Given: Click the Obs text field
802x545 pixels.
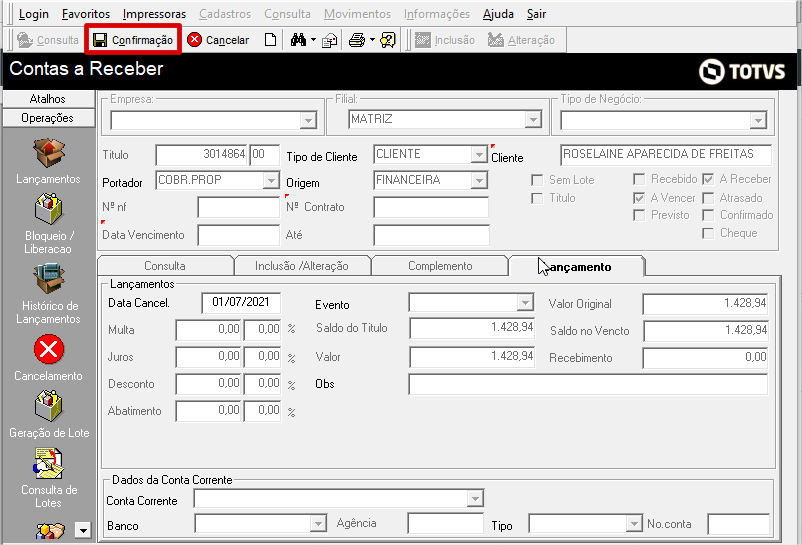Looking at the screenshot, I should pos(588,384).
